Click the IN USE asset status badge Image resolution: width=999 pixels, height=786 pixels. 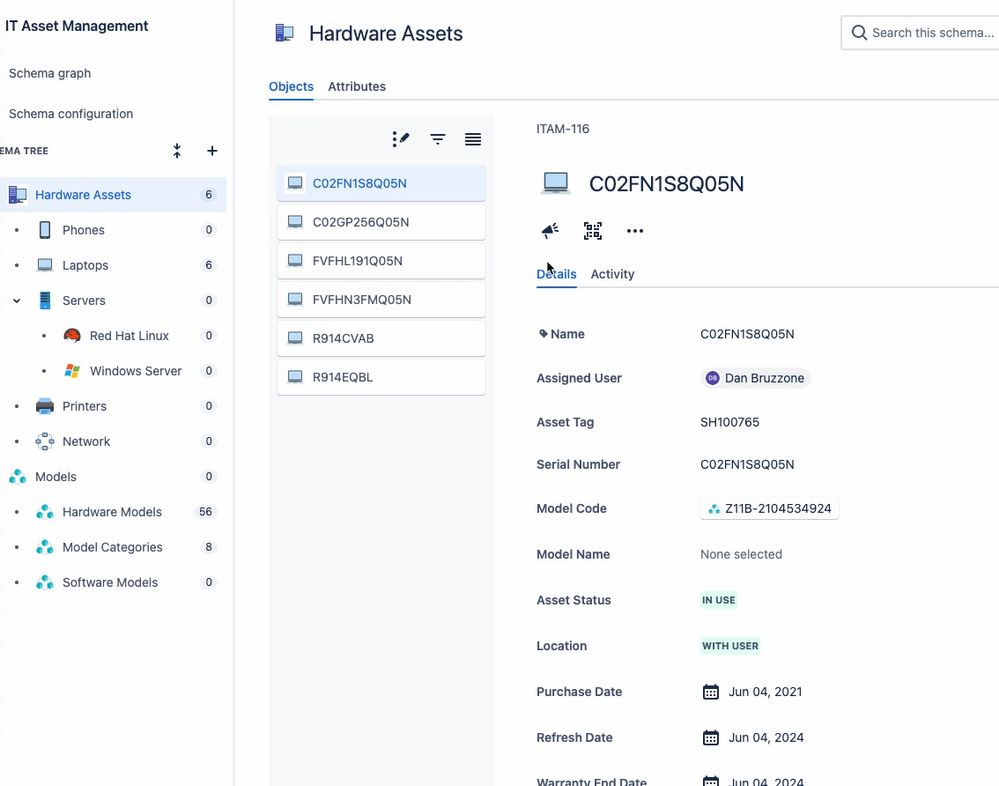pos(718,600)
